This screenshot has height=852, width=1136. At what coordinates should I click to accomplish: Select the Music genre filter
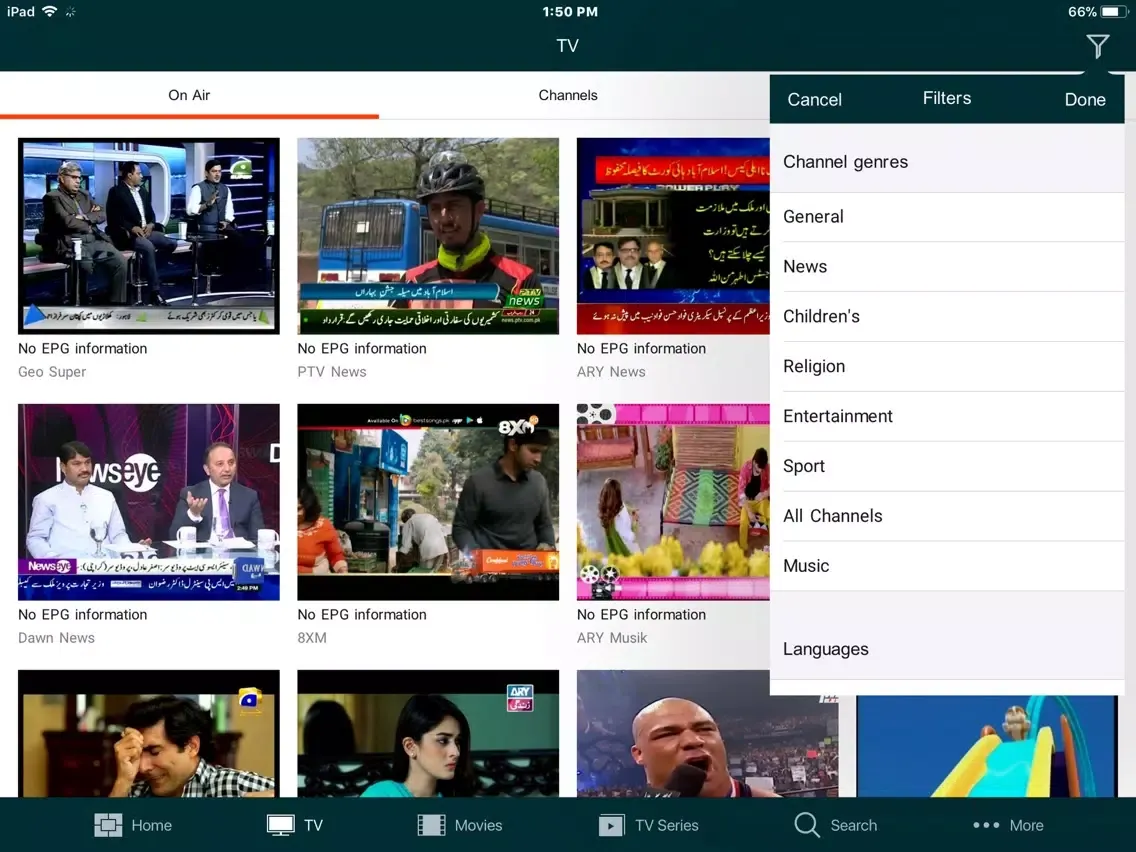point(947,566)
